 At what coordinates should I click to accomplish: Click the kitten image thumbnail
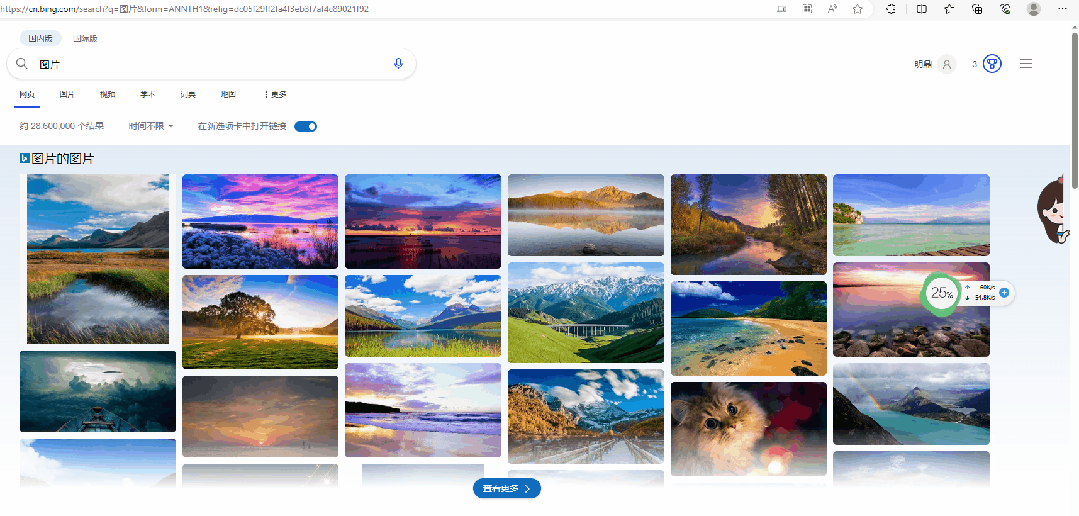[748, 428]
